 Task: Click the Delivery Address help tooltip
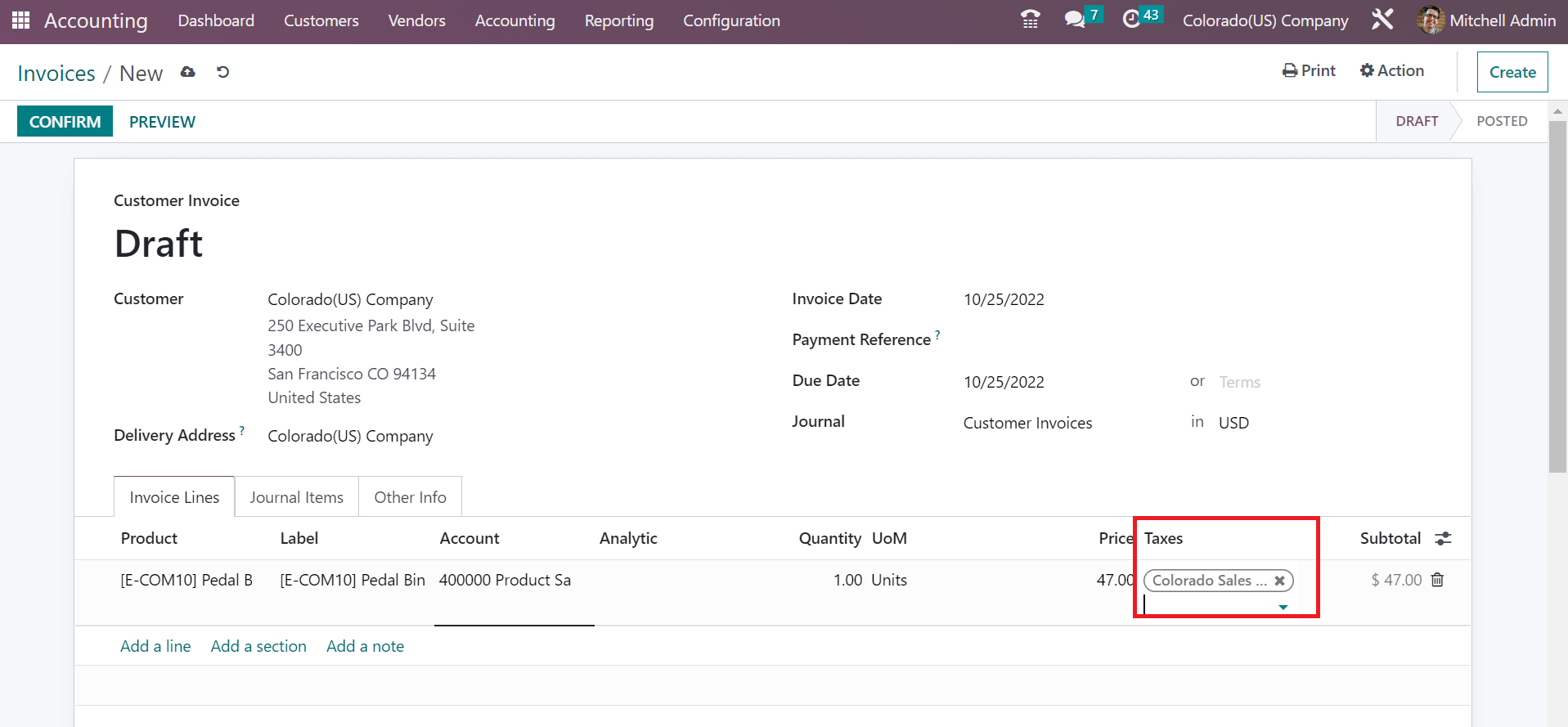pos(242,430)
